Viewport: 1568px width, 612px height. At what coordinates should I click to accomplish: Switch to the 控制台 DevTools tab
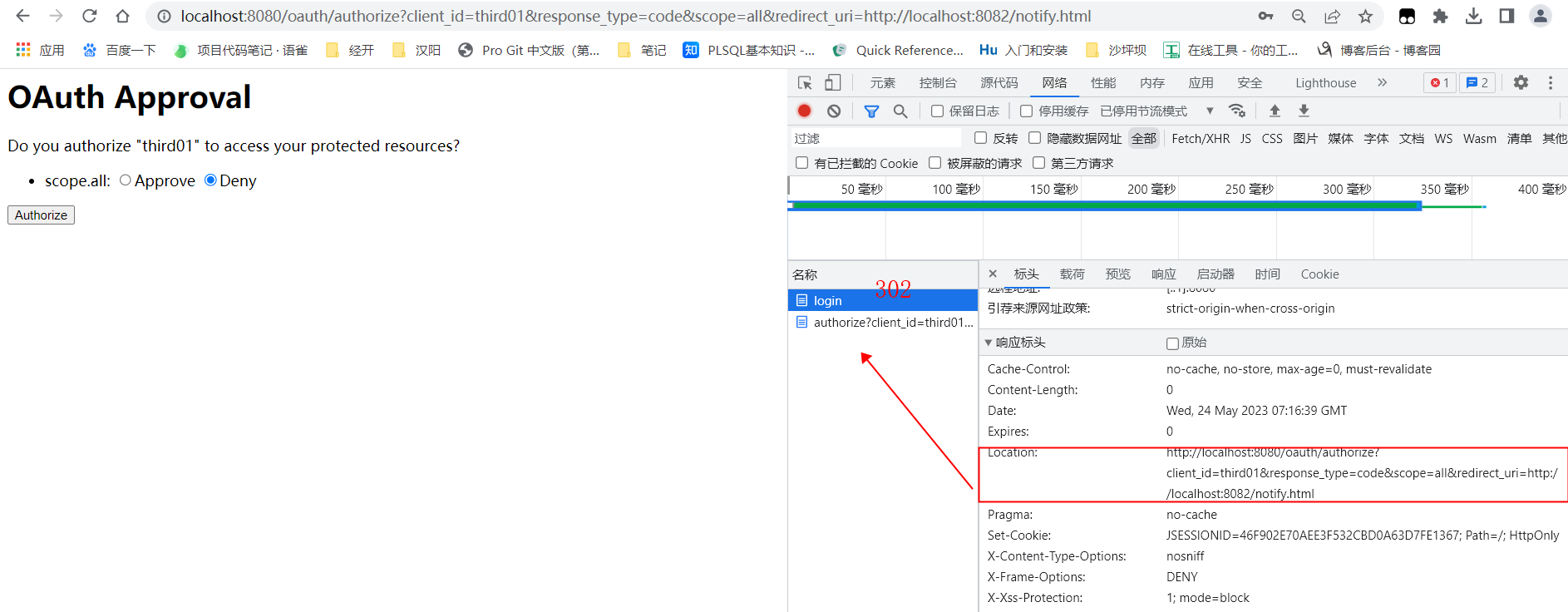click(938, 82)
